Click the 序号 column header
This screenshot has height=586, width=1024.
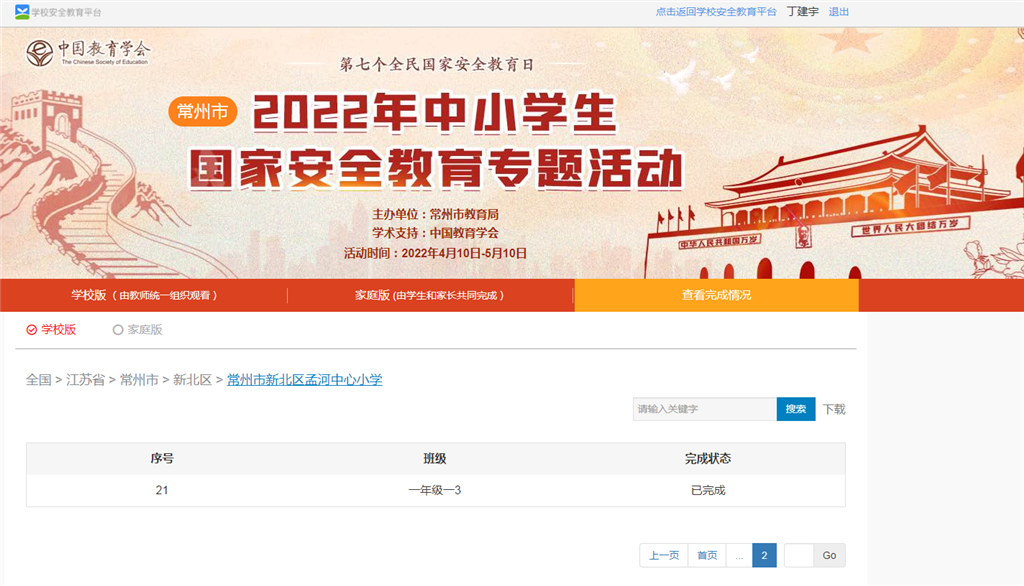coord(162,459)
